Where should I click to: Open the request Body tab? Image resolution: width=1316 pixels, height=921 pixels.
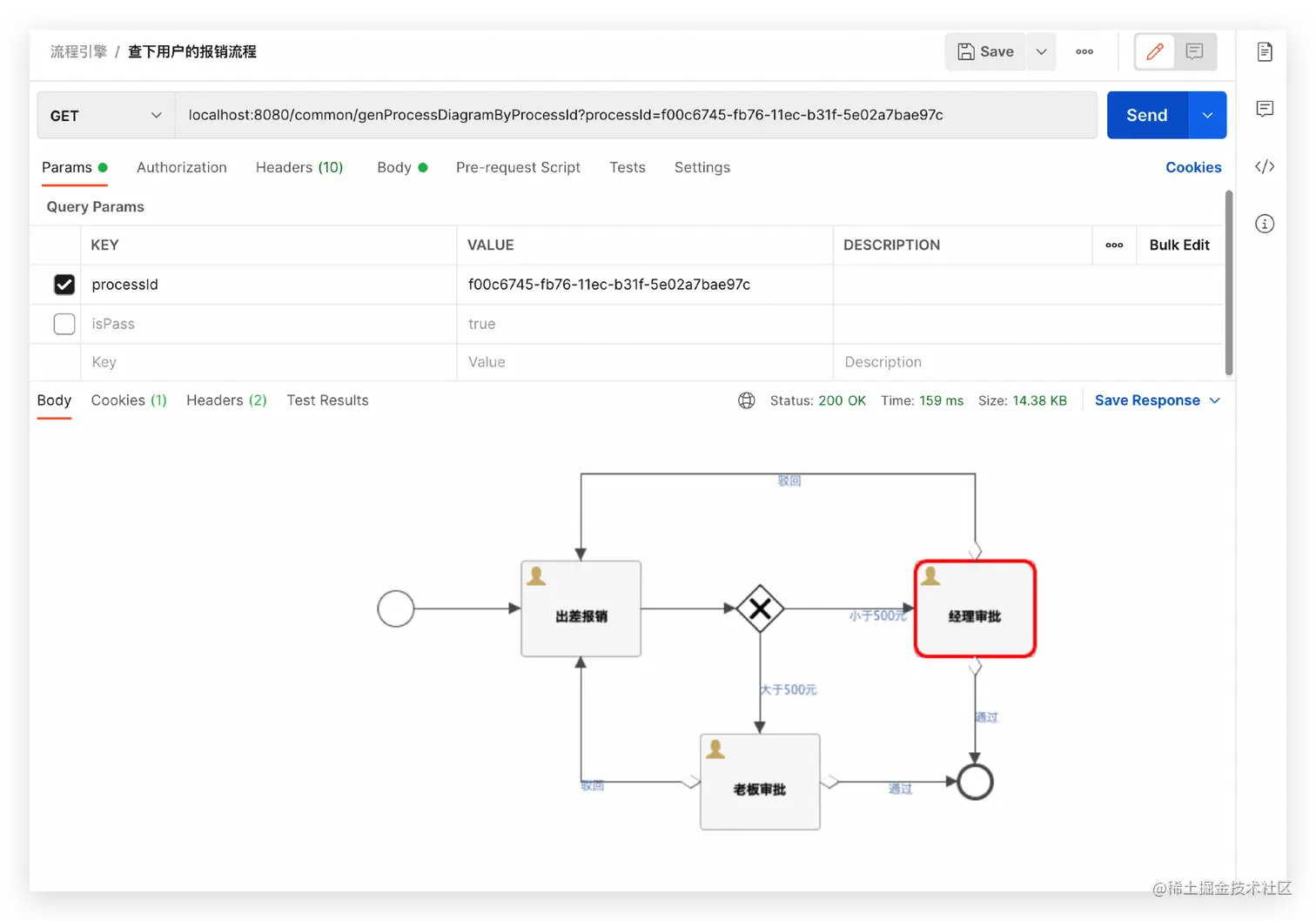coord(402,167)
